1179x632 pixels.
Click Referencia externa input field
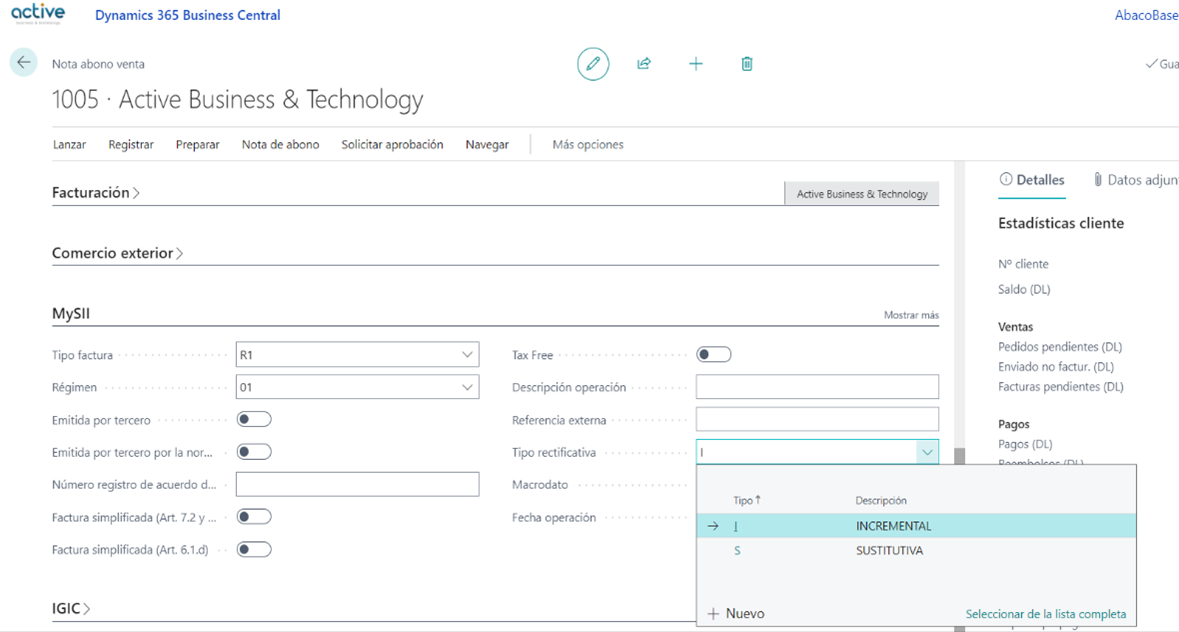(x=817, y=419)
